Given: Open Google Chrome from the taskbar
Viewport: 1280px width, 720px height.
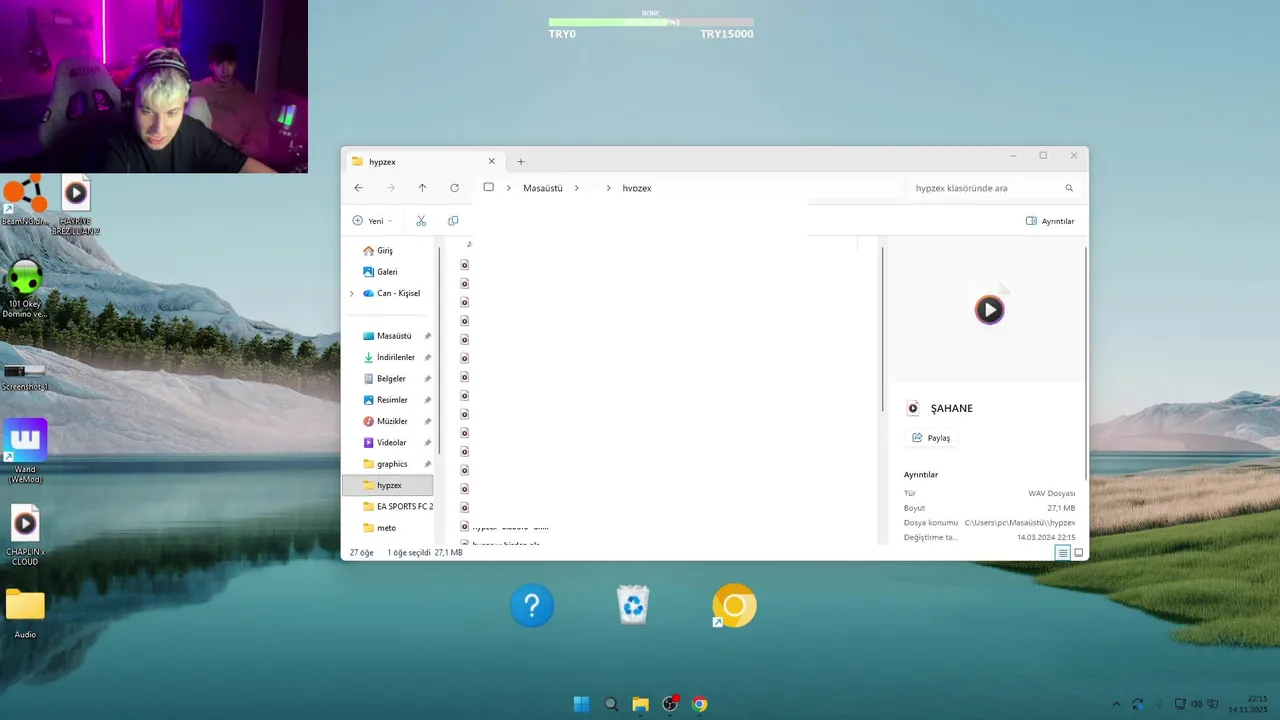Looking at the screenshot, I should pyautogui.click(x=700, y=704).
